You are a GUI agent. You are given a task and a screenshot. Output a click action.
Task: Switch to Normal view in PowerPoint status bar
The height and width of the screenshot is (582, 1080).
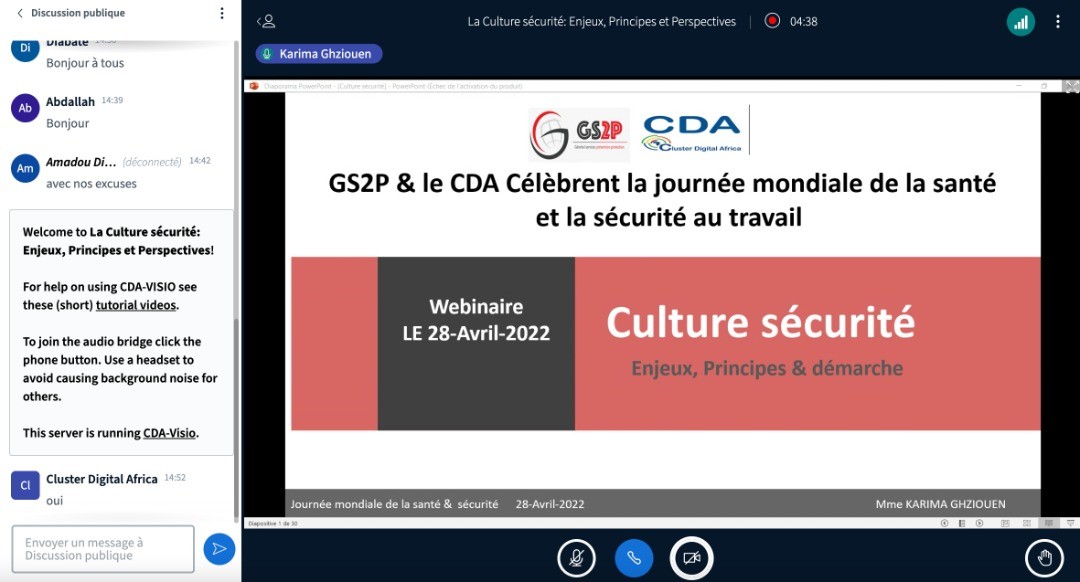coord(1005,523)
